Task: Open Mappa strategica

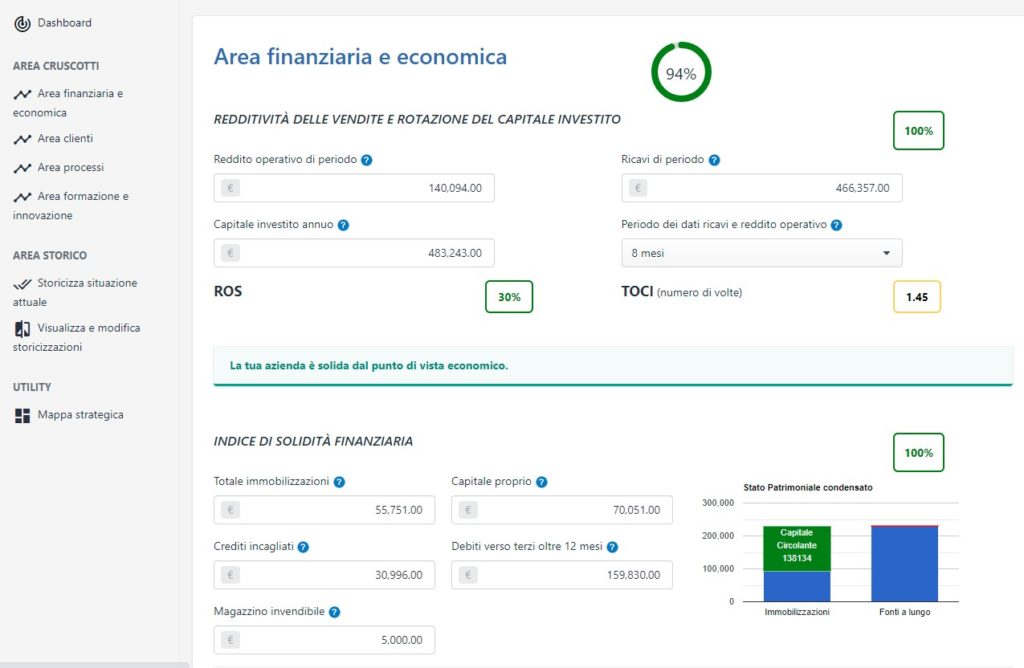Action: 80,415
